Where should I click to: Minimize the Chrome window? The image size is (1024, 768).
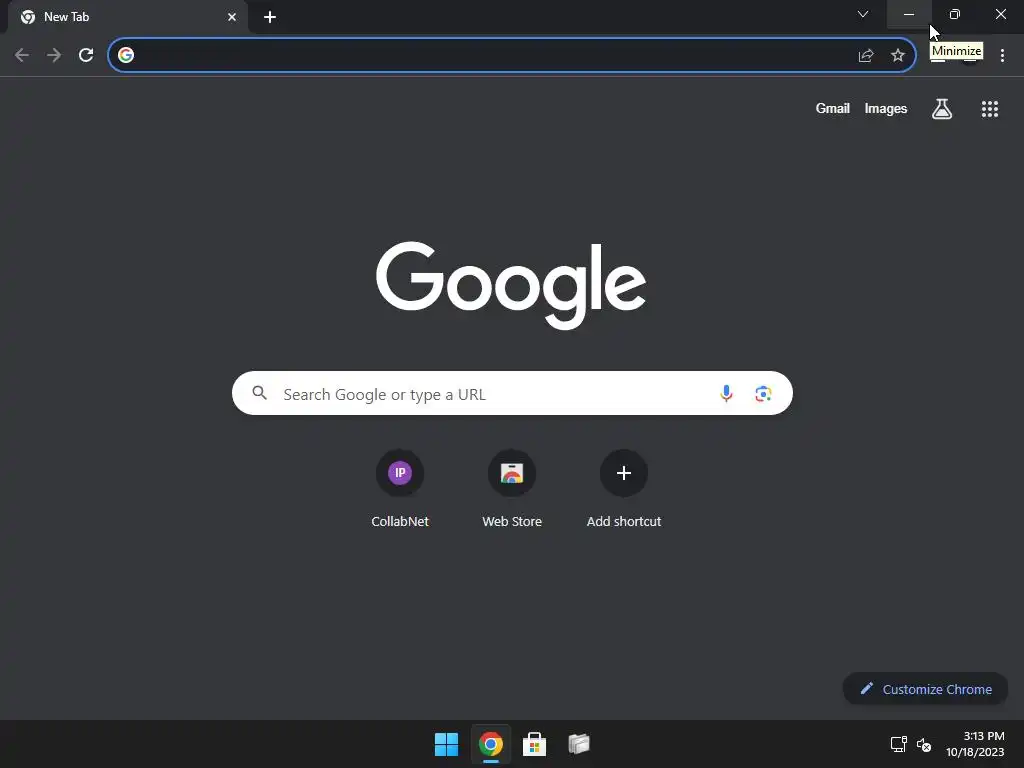coord(908,14)
